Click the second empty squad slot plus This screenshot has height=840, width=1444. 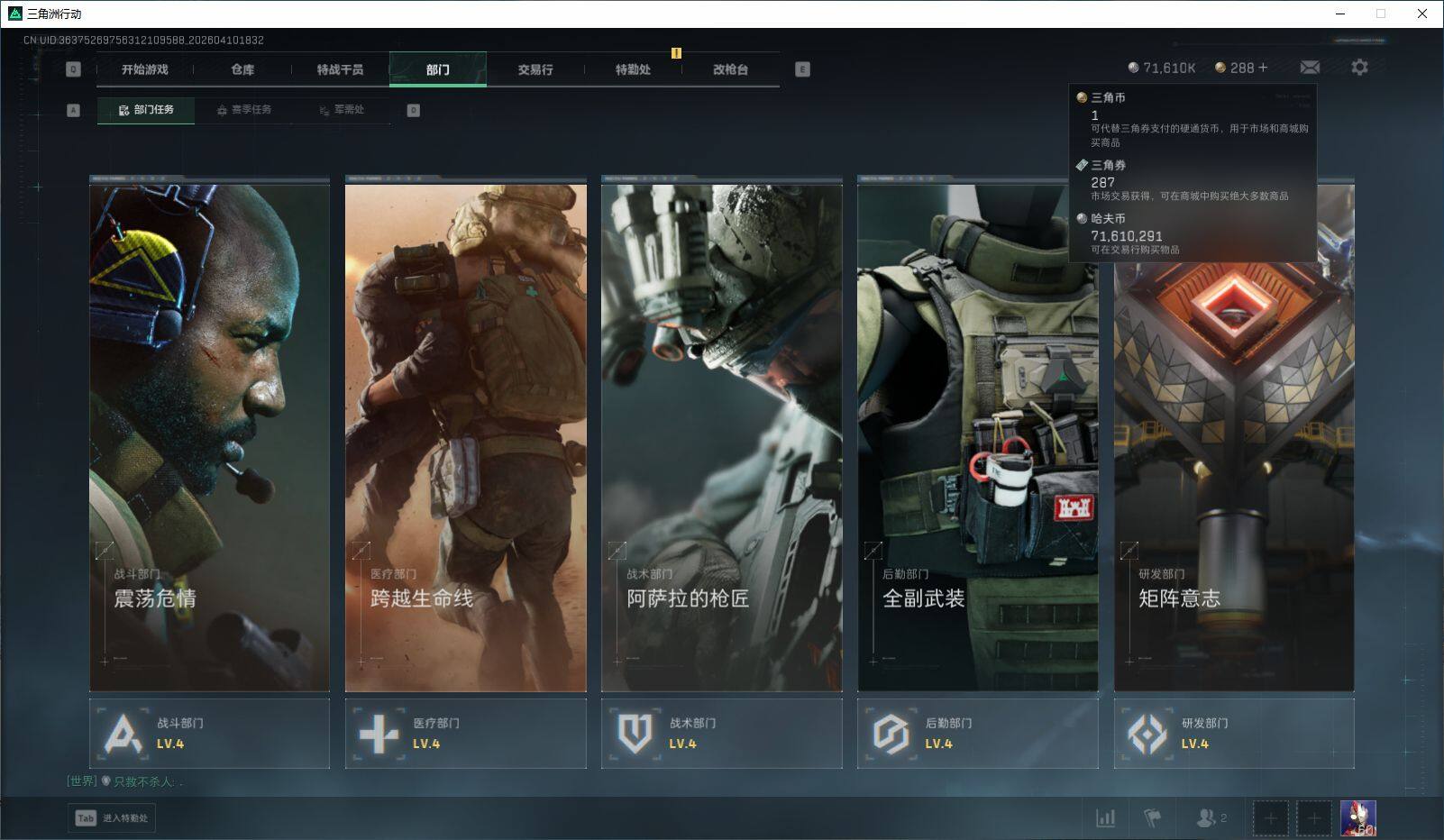click(x=1313, y=818)
